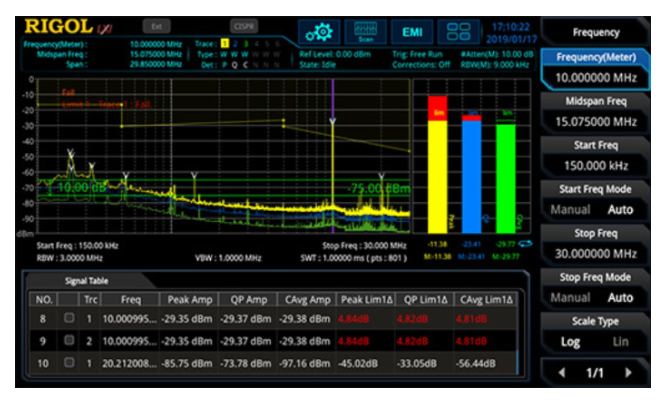Viewport: 657px width, 403px height.
Task: Select trace 1 yellow indicator
Action: [x=225, y=44]
